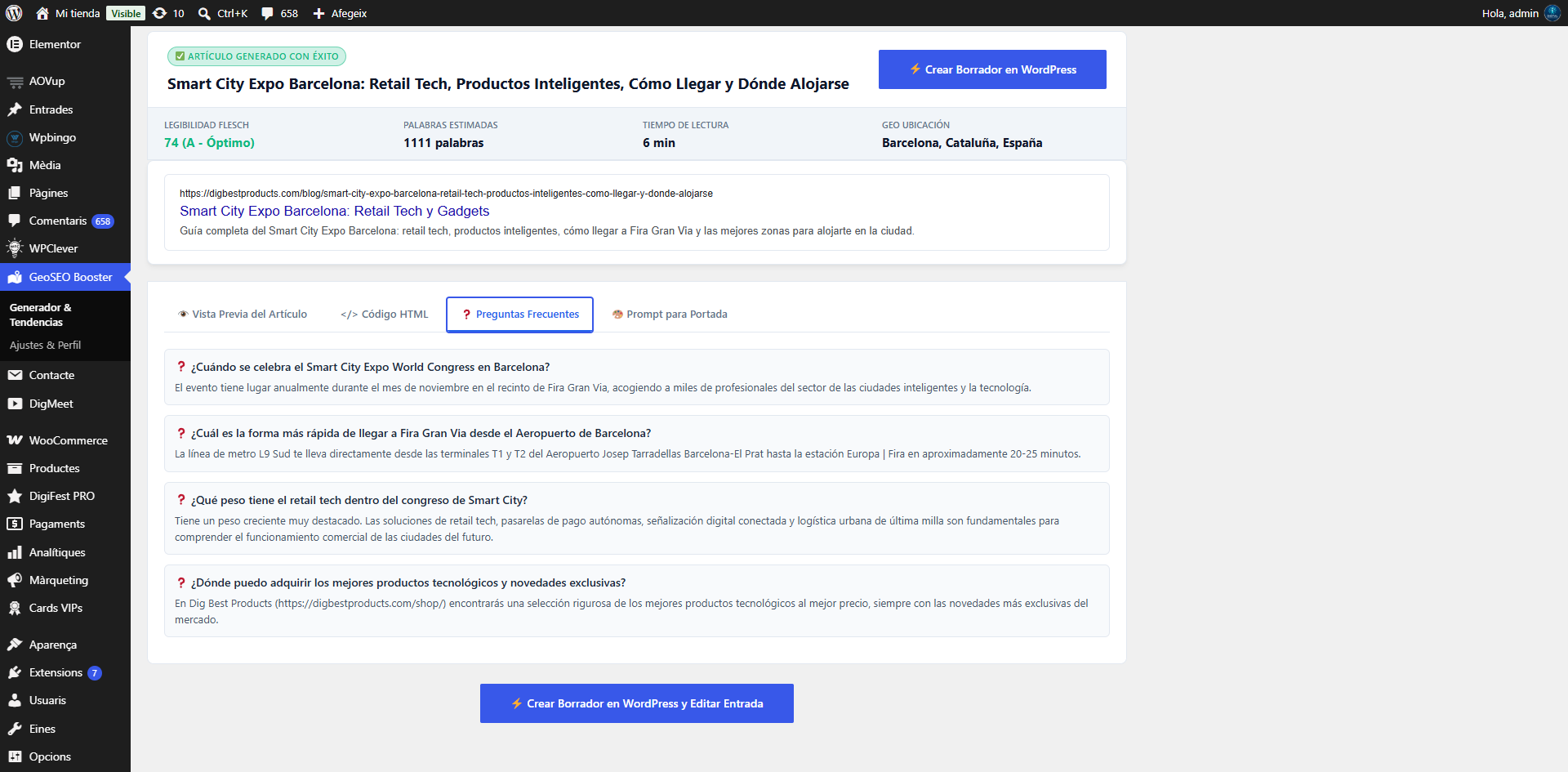1568x772 pixels.
Task: Click the WordPress logo icon
Action: [x=14, y=13]
